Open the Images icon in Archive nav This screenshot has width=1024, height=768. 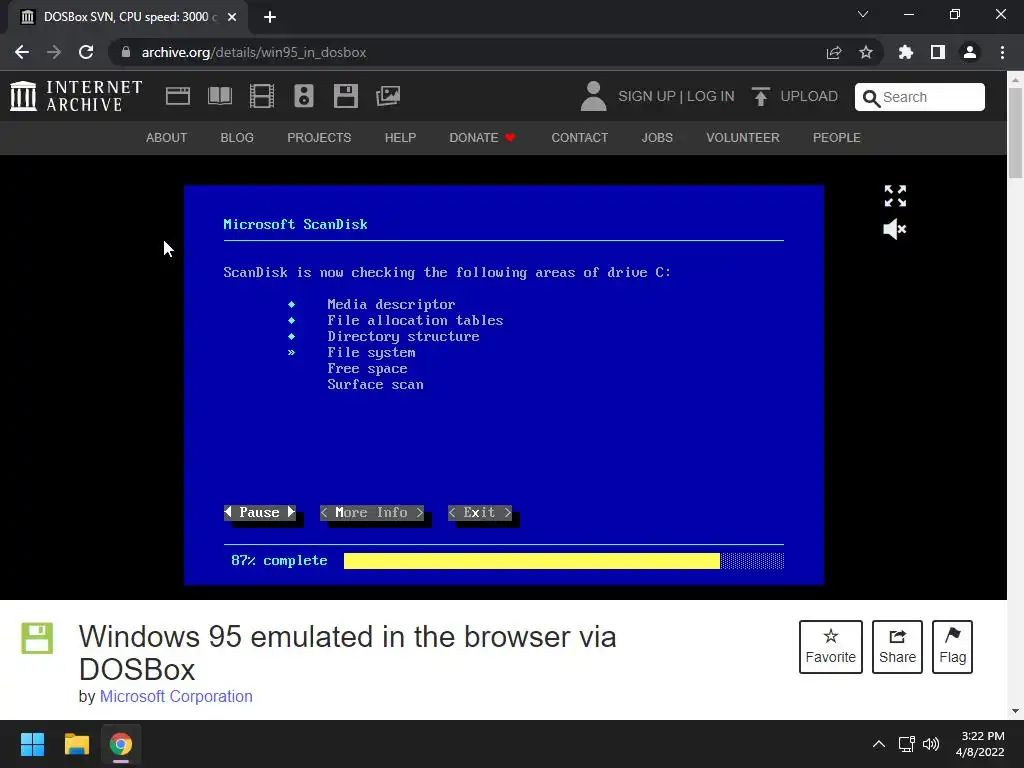point(388,96)
